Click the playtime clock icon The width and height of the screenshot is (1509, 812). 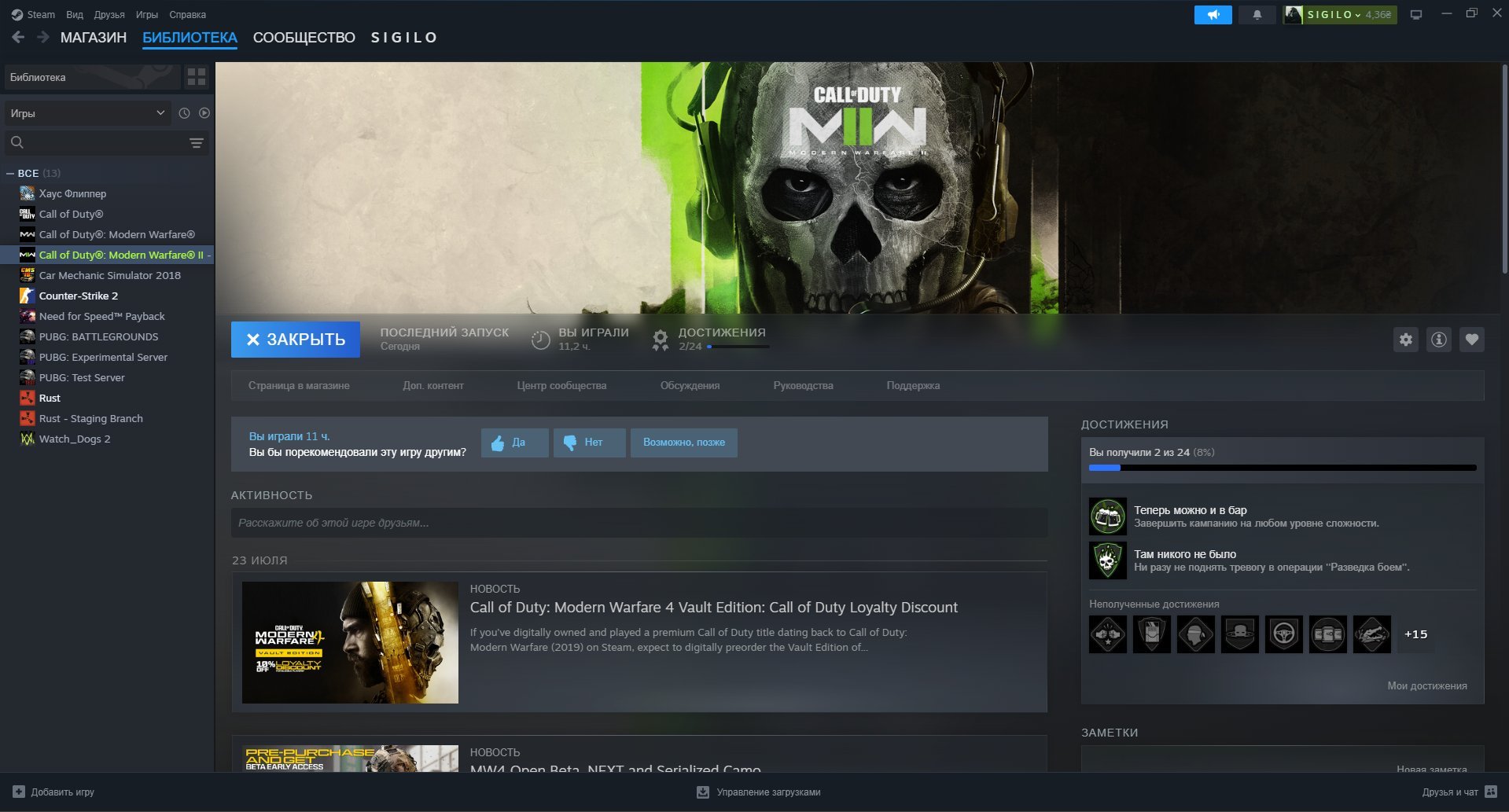coord(540,340)
